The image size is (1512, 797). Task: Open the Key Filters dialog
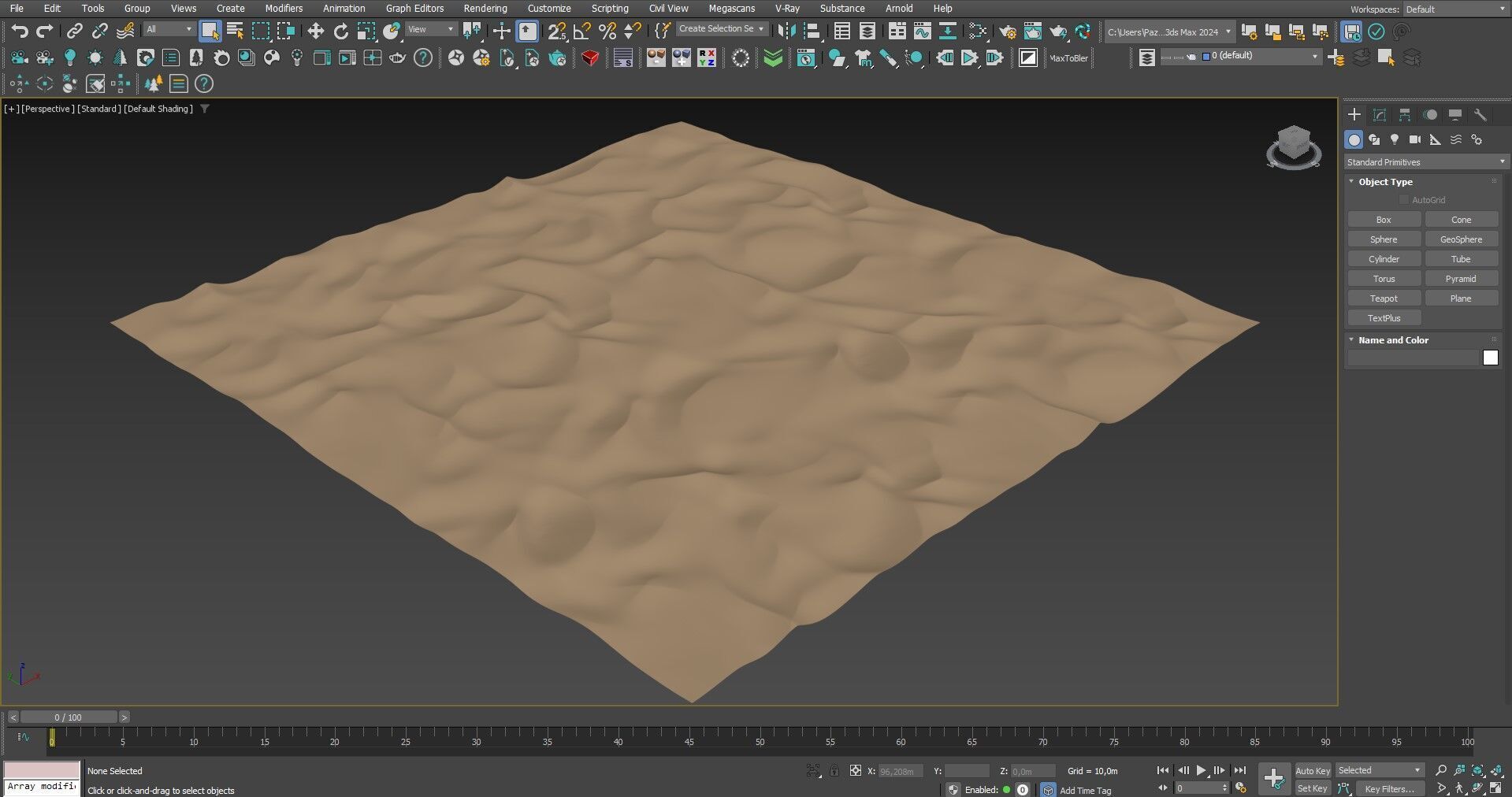pos(1389,788)
